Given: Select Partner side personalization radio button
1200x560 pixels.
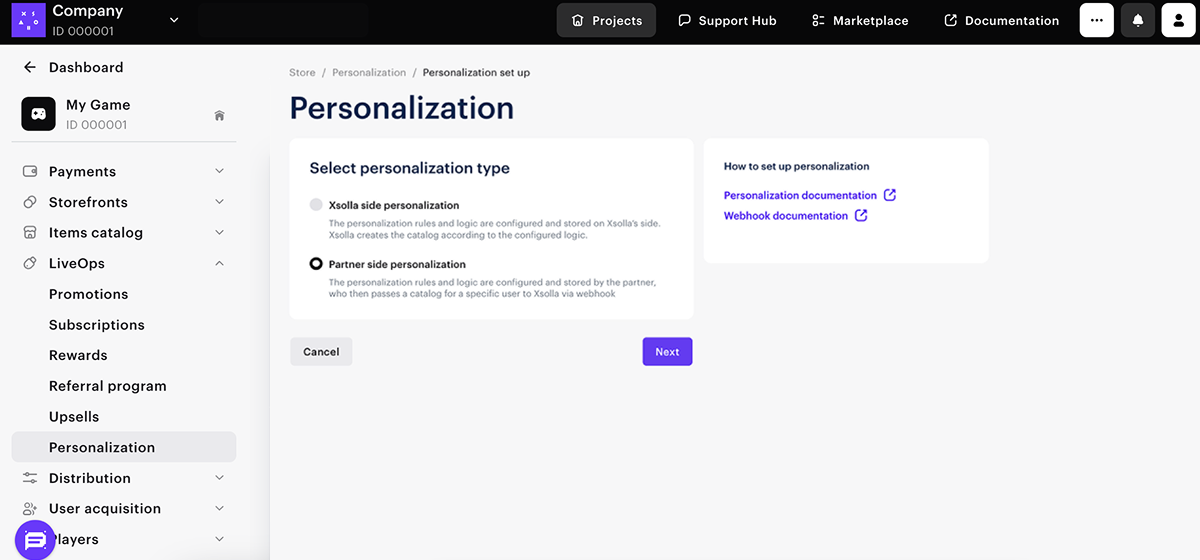Looking at the screenshot, I should [316, 264].
